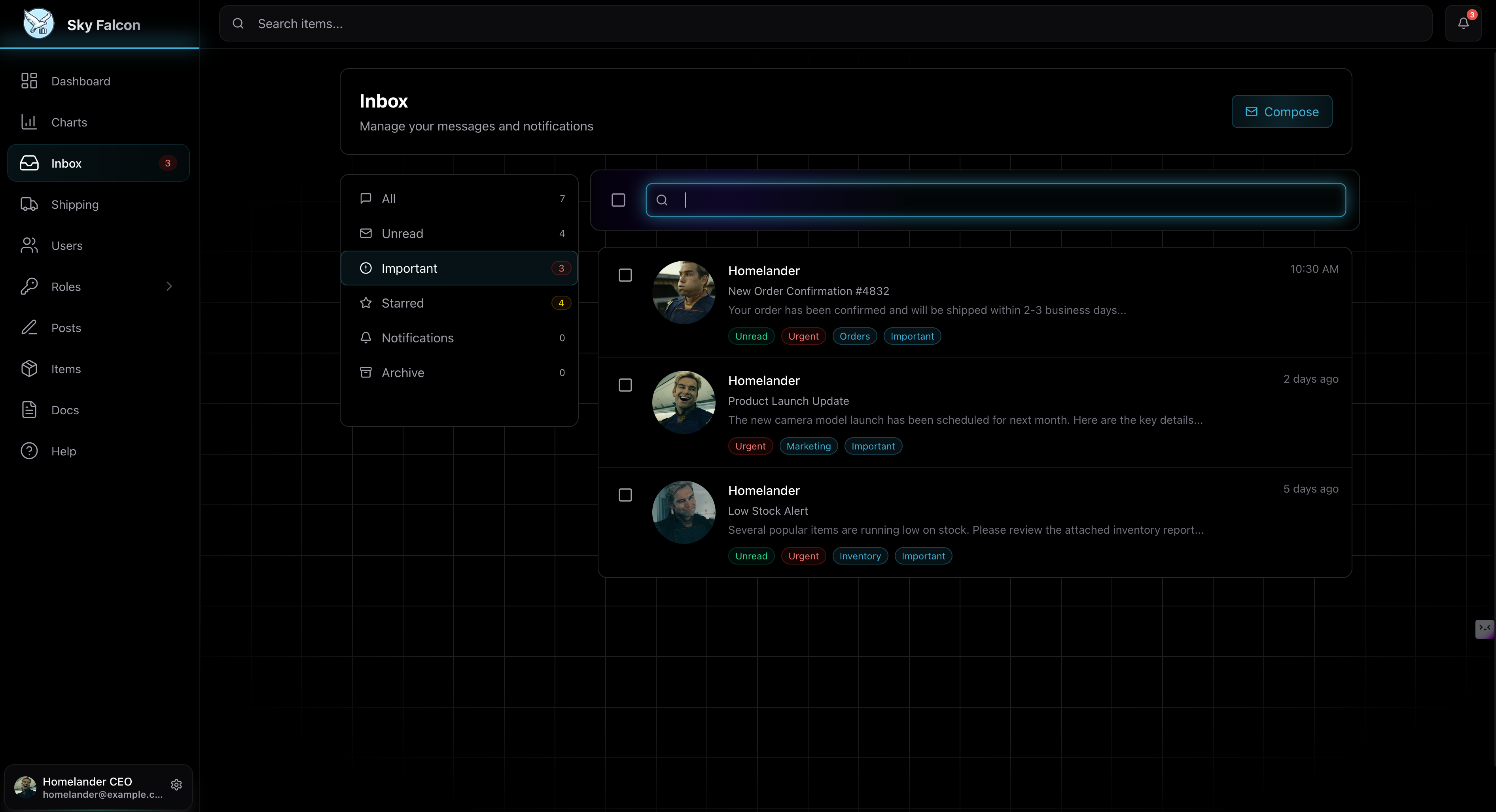Click the Archive box icon
1496x812 pixels.
pos(366,372)
